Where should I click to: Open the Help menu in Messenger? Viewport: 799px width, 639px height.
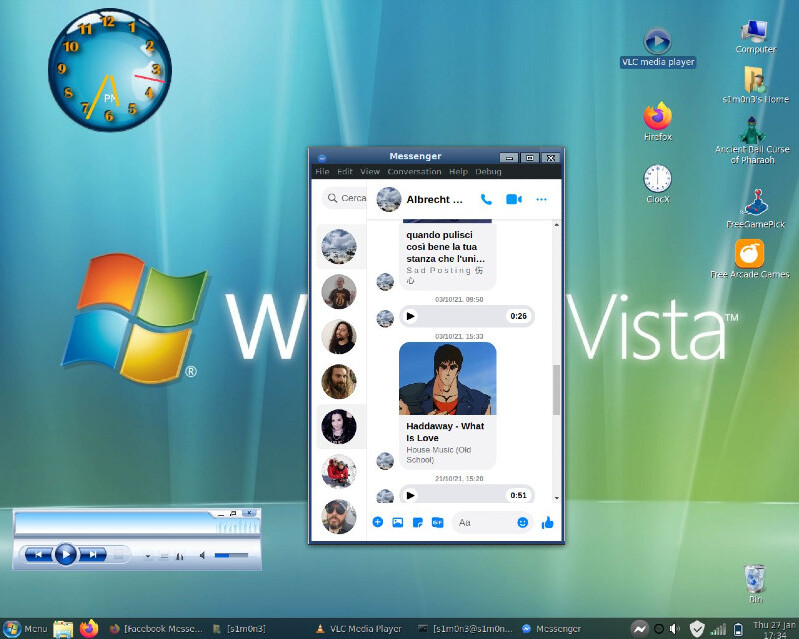click(x=459, y=171)
